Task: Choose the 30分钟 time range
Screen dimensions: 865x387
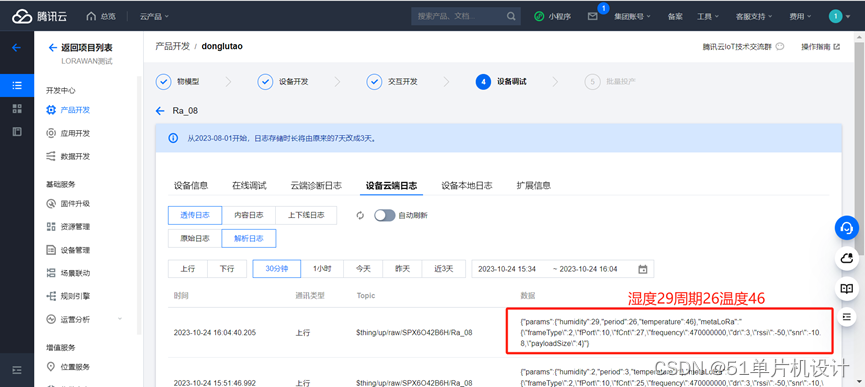Action: [277, 269]
